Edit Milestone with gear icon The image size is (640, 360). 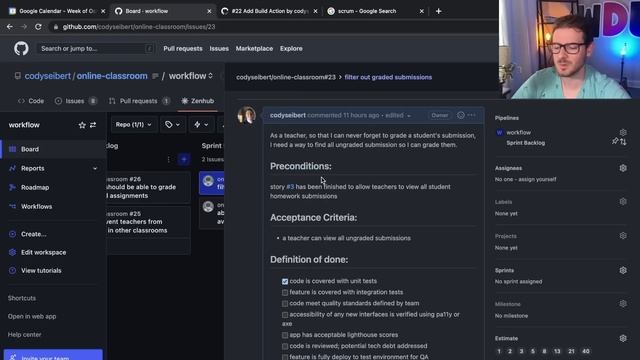(623, 304)
